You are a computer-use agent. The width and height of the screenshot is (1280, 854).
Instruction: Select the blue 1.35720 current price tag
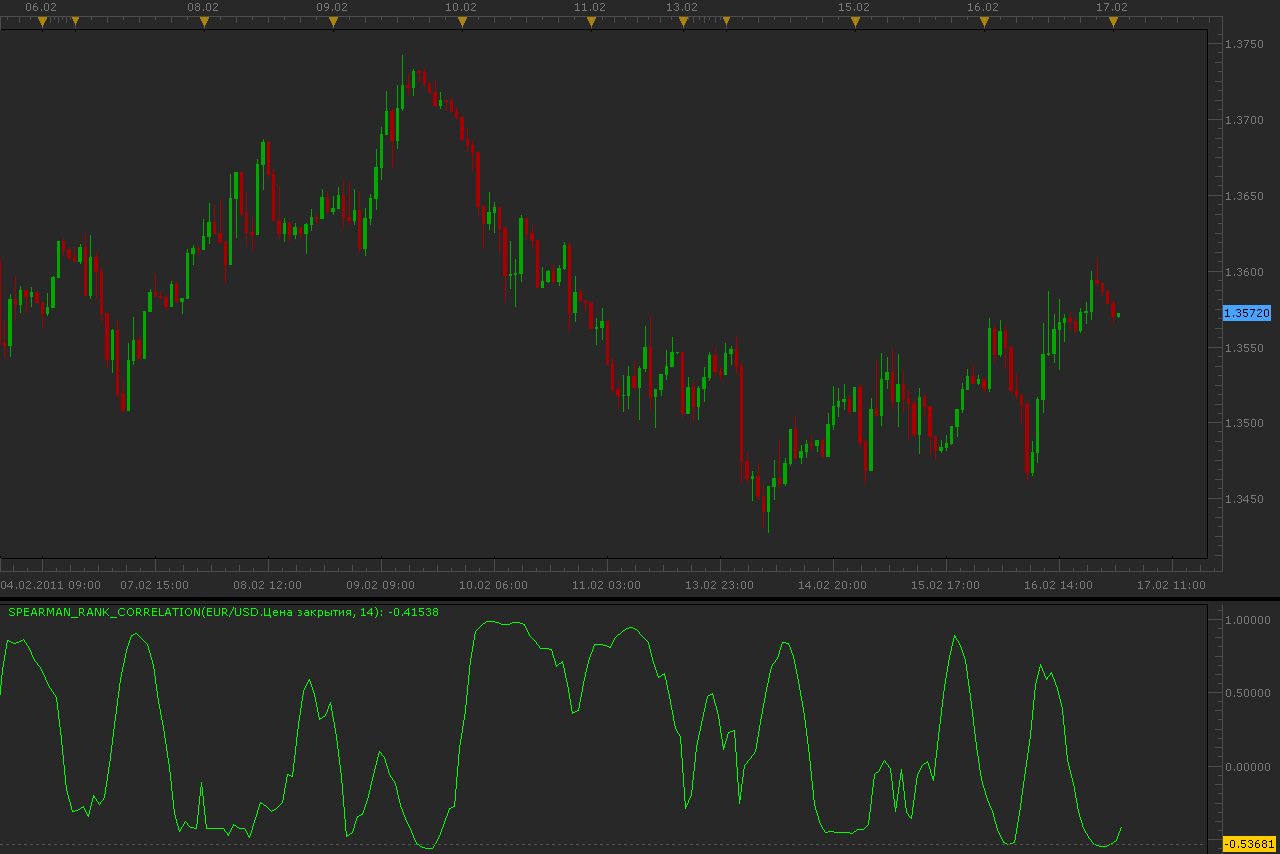click(1247, 313)
